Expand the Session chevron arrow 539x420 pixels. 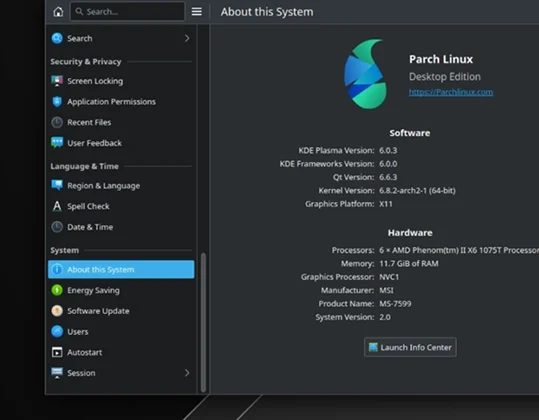pyautogui.click(x=187, y=373)
